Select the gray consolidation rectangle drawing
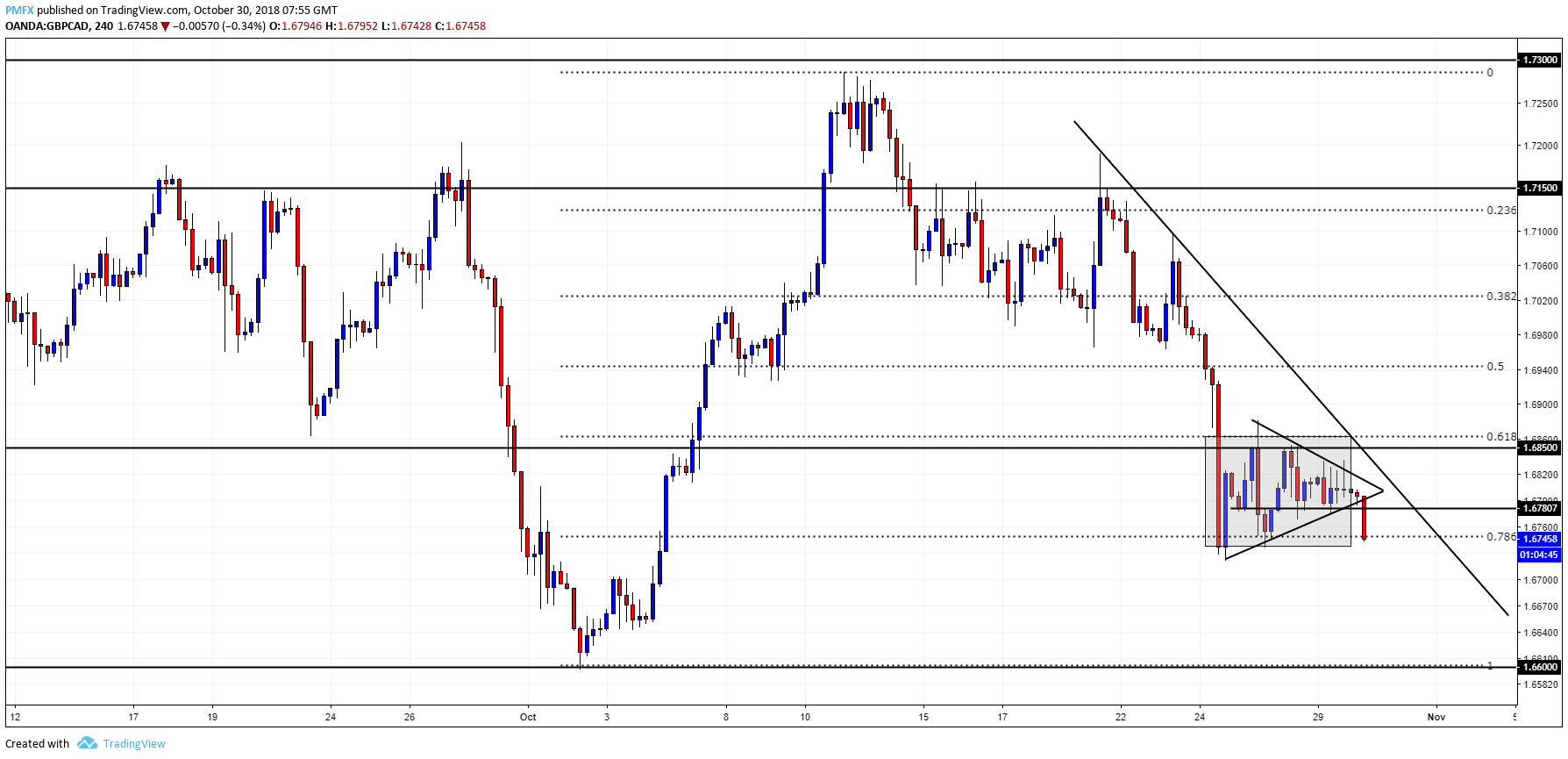The width and height of the screenshot is (1568, 759). click(x=1278, y=491)
